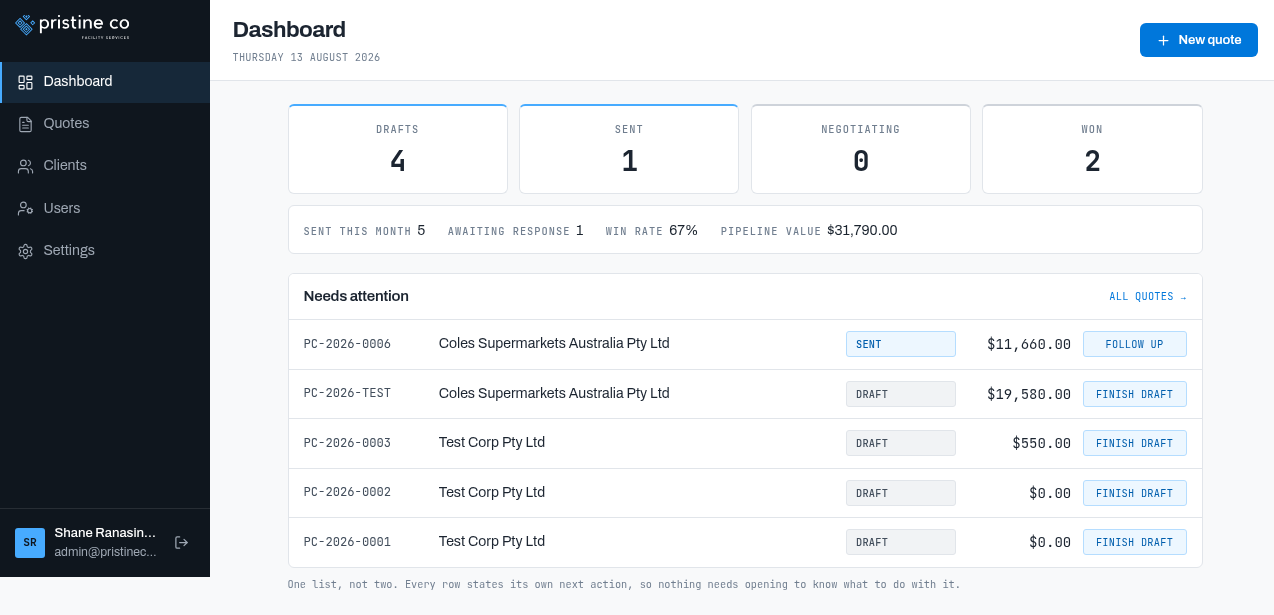Click Test Corp Pty Ltd in PC-2026-0003 row

coord(492,442)
